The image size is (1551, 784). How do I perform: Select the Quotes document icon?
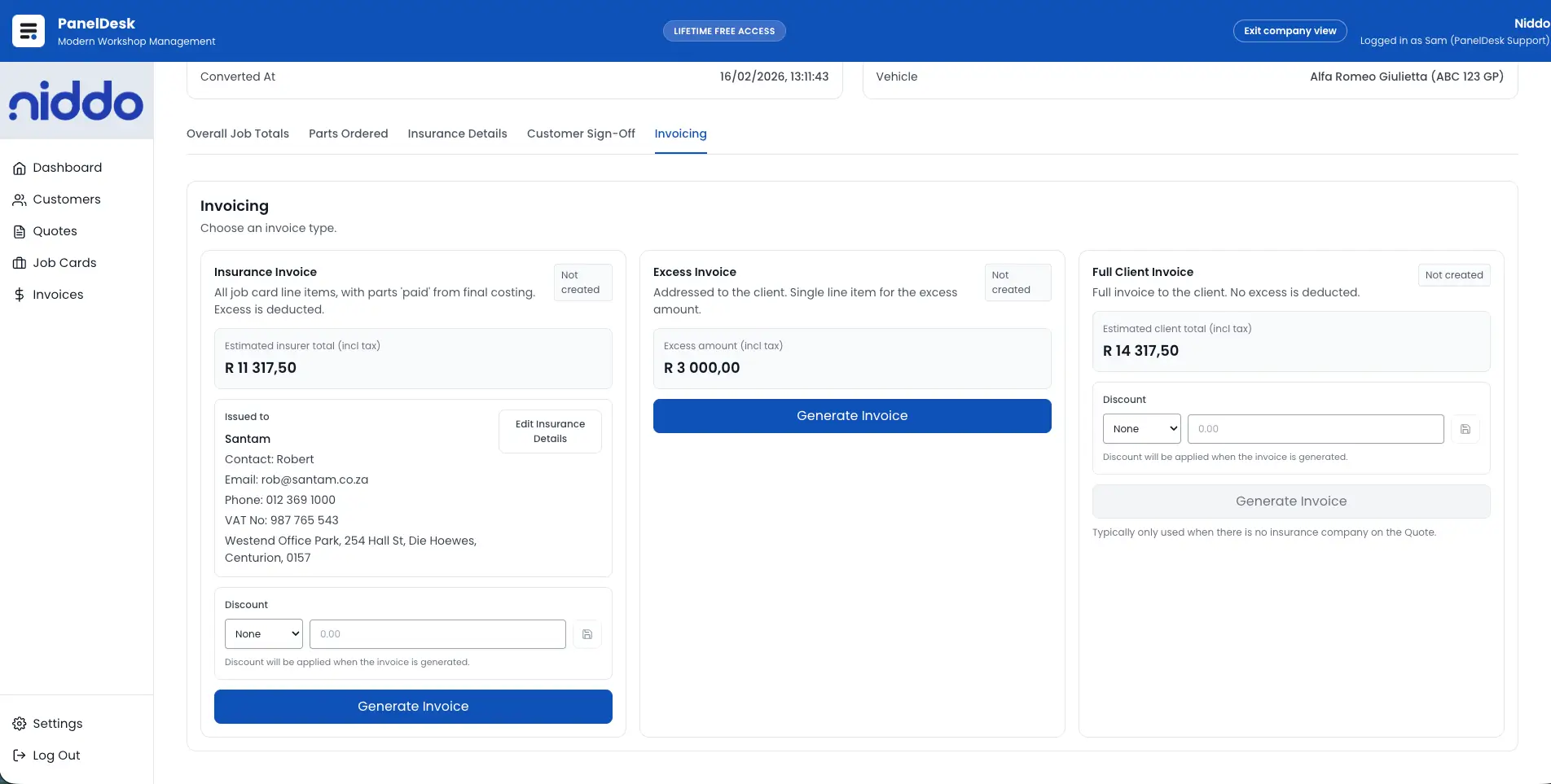point(20,231)
